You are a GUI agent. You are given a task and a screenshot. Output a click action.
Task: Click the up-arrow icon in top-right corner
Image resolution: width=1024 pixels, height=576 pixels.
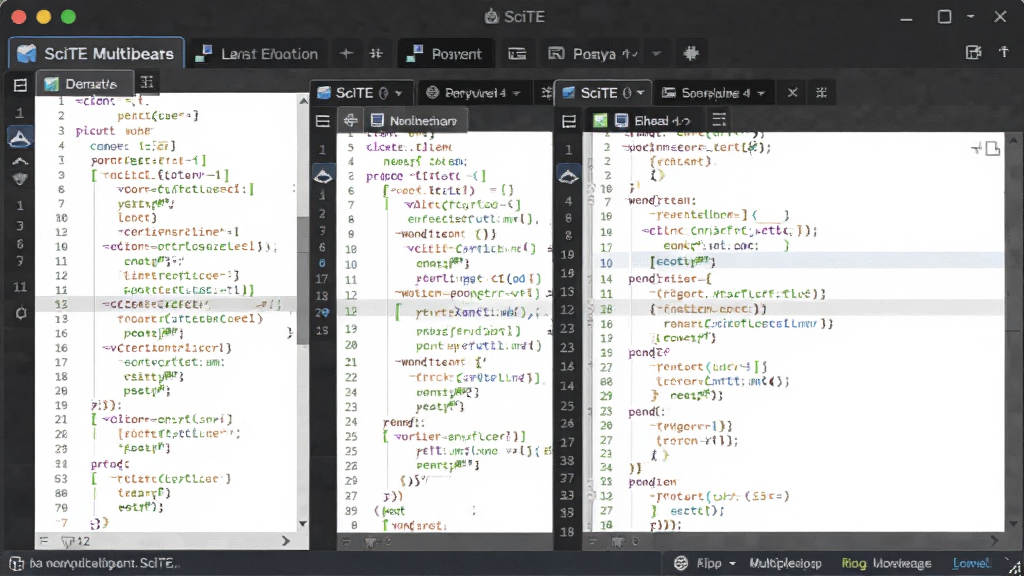(x=1004, y=52)
